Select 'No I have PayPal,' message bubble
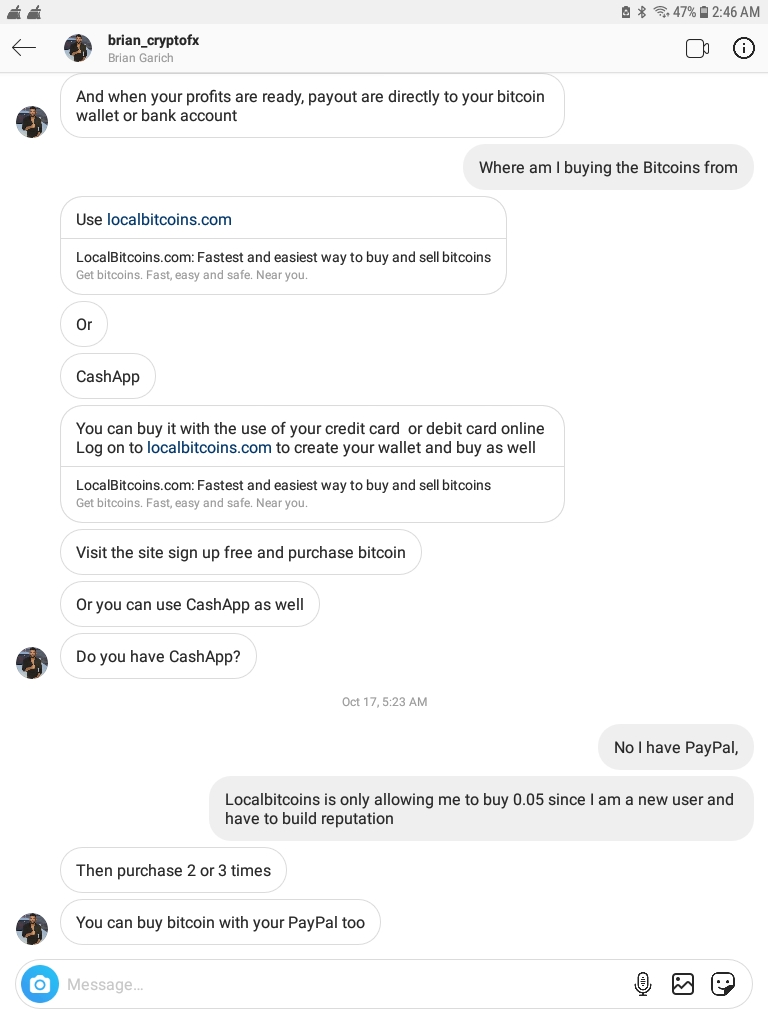The height and width of the screenshot is (1024, 768). tap(676, 747)
